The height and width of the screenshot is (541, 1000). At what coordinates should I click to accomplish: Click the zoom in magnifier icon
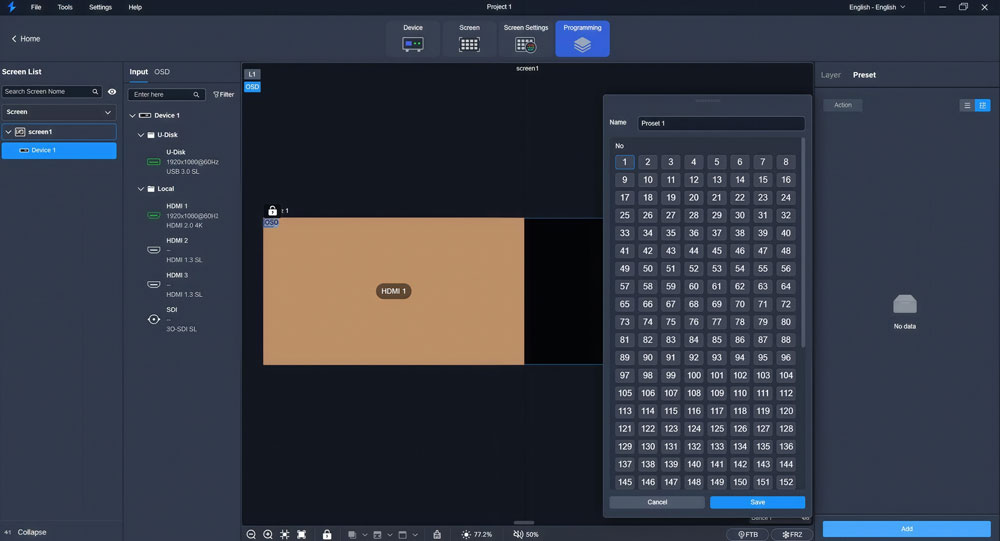pyautogui.click(x=268, y=534)
